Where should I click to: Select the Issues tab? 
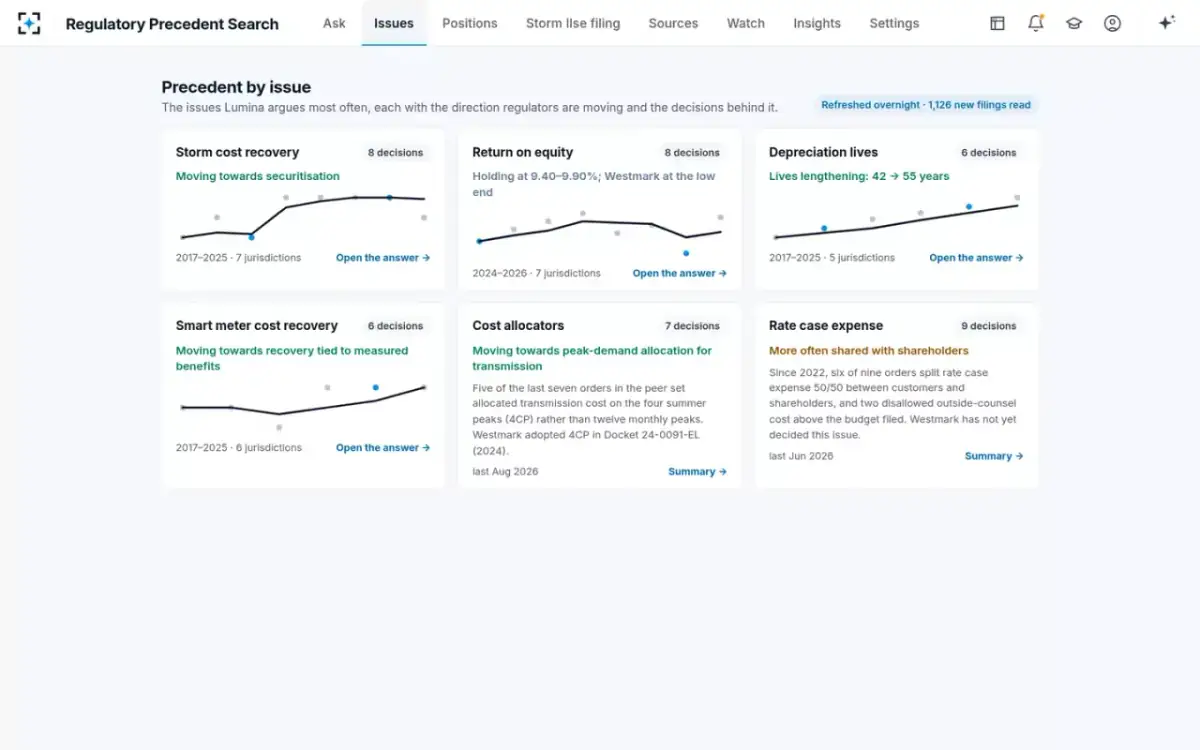coord(394,23)
